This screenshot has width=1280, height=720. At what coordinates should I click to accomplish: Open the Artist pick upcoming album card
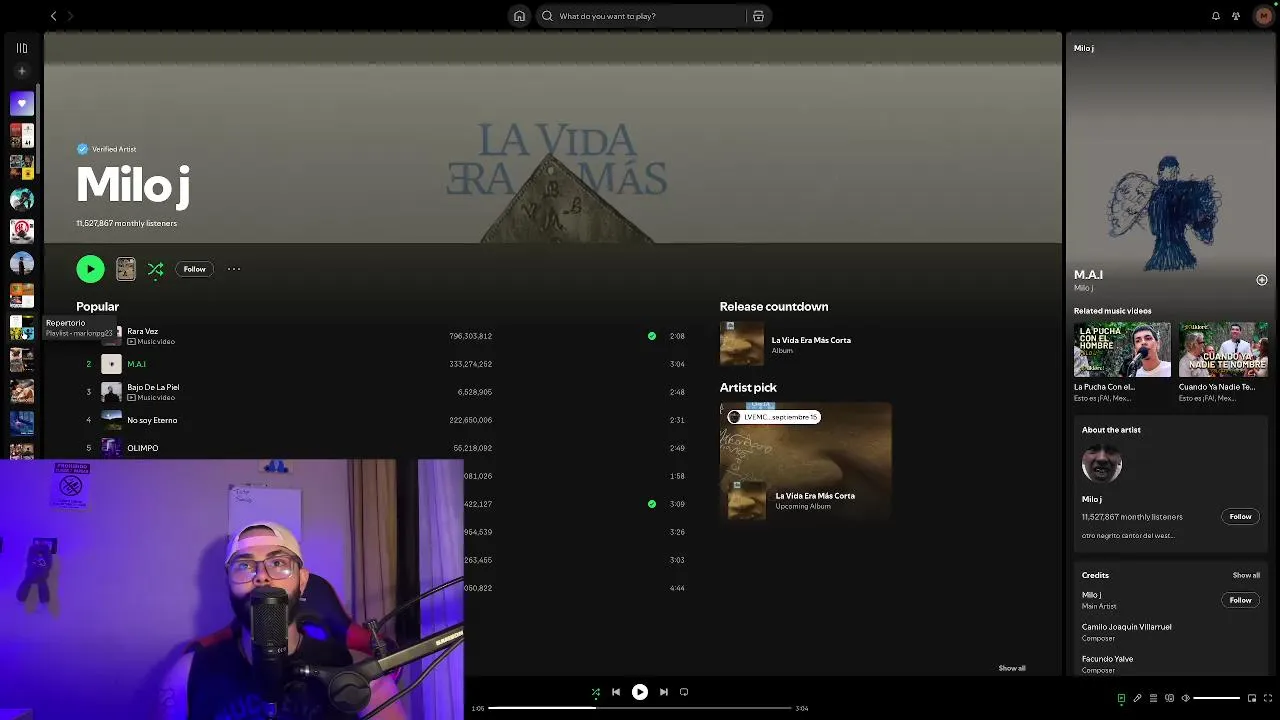click(806, 461)
